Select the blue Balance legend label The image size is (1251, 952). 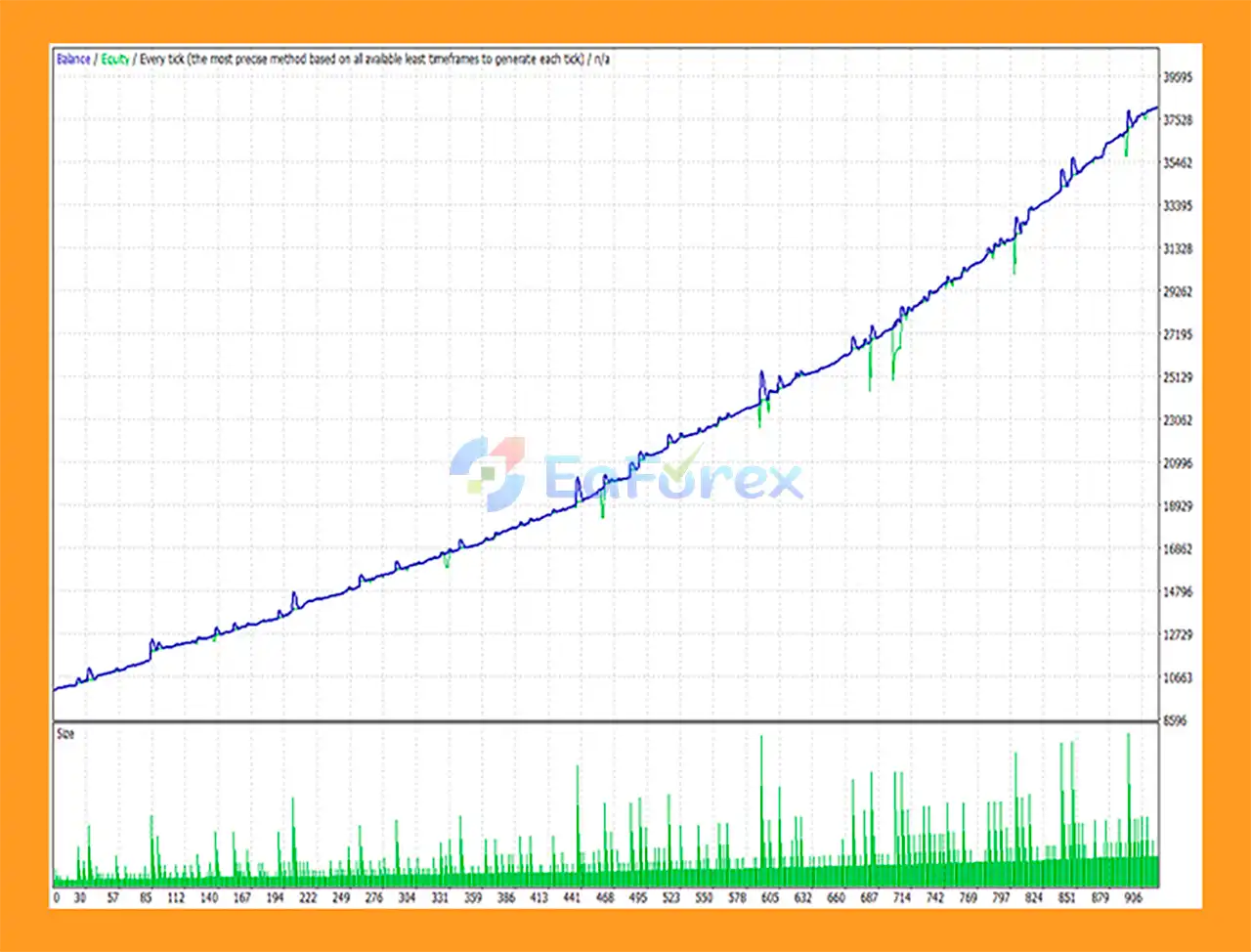click(73, 60)
